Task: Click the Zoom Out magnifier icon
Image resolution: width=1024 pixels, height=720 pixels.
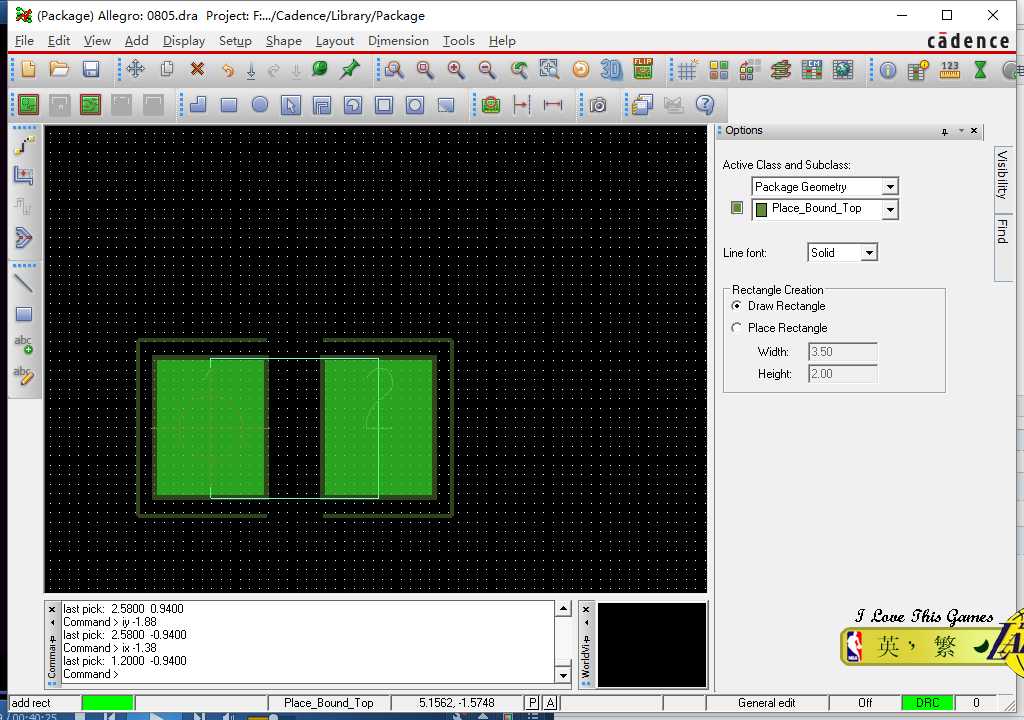Action: (x=487, y=69)
